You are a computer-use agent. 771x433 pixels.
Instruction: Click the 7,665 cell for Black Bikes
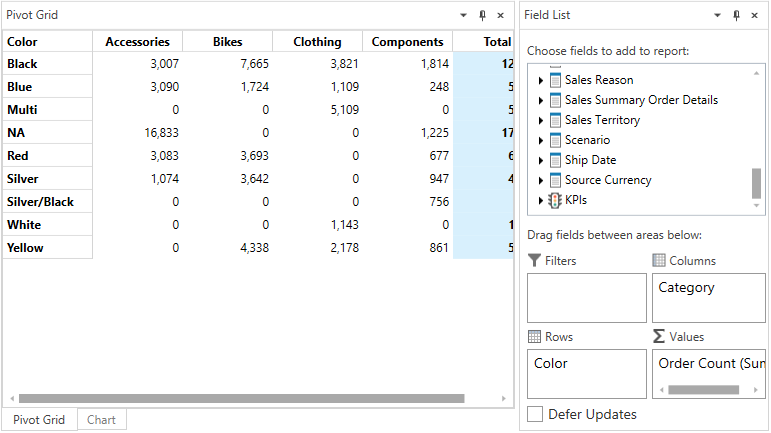pos(228,64)
